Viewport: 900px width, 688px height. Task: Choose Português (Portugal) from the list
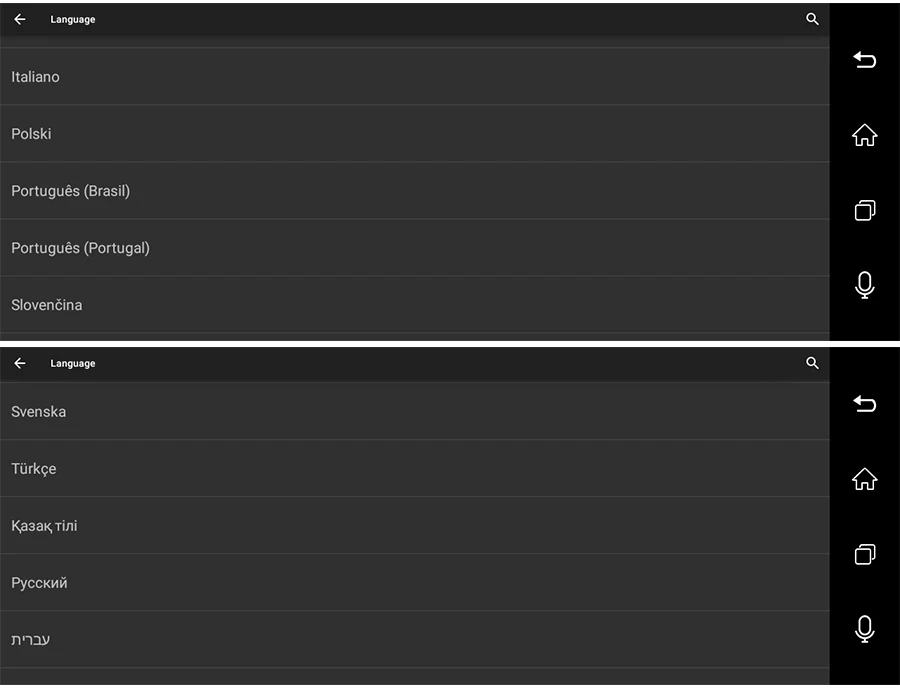point(414,247)
